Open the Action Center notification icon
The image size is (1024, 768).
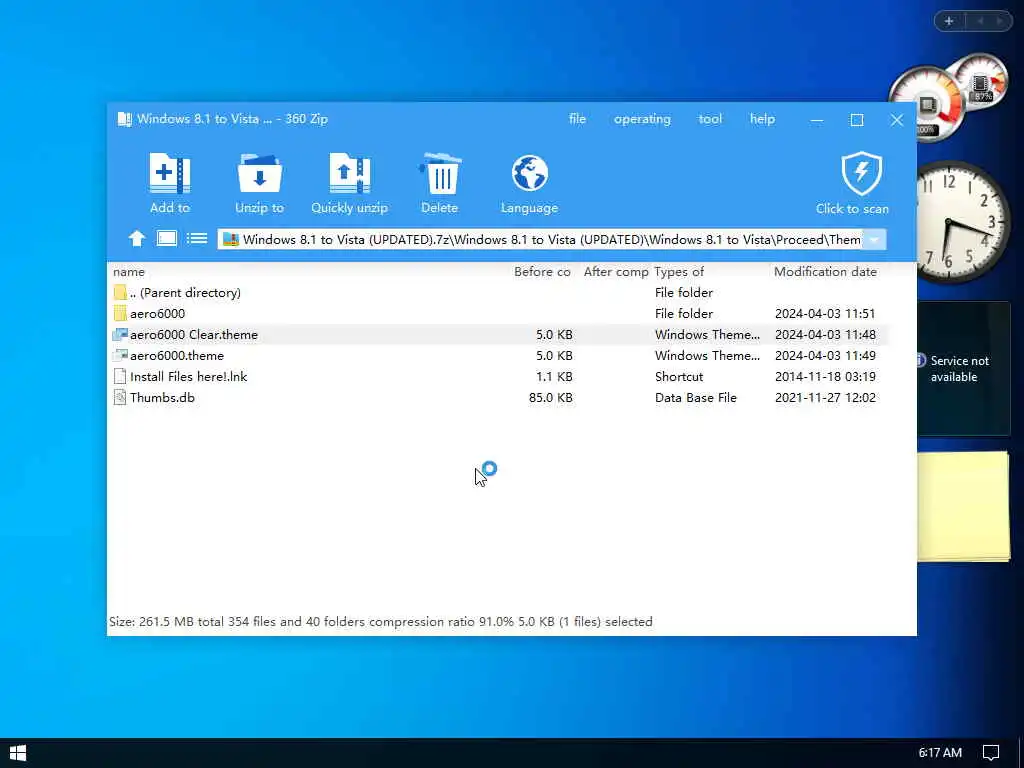(991, 753)
